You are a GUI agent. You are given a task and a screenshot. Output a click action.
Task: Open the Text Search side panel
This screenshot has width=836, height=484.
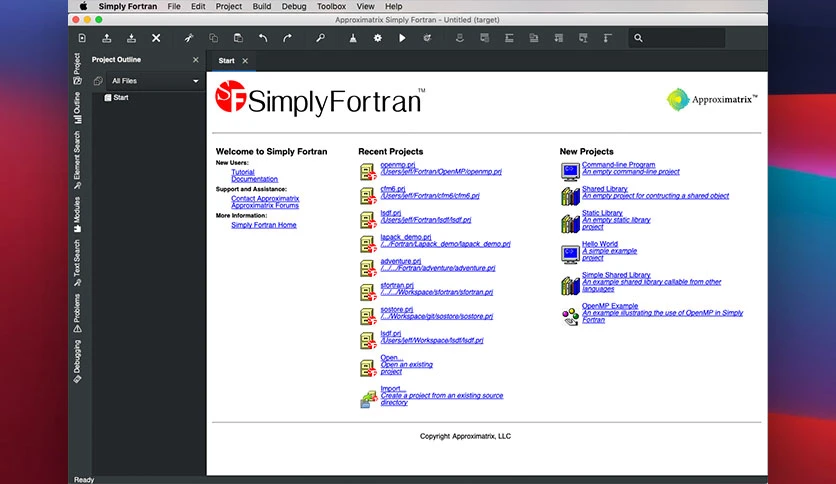[x=77, y=263]
